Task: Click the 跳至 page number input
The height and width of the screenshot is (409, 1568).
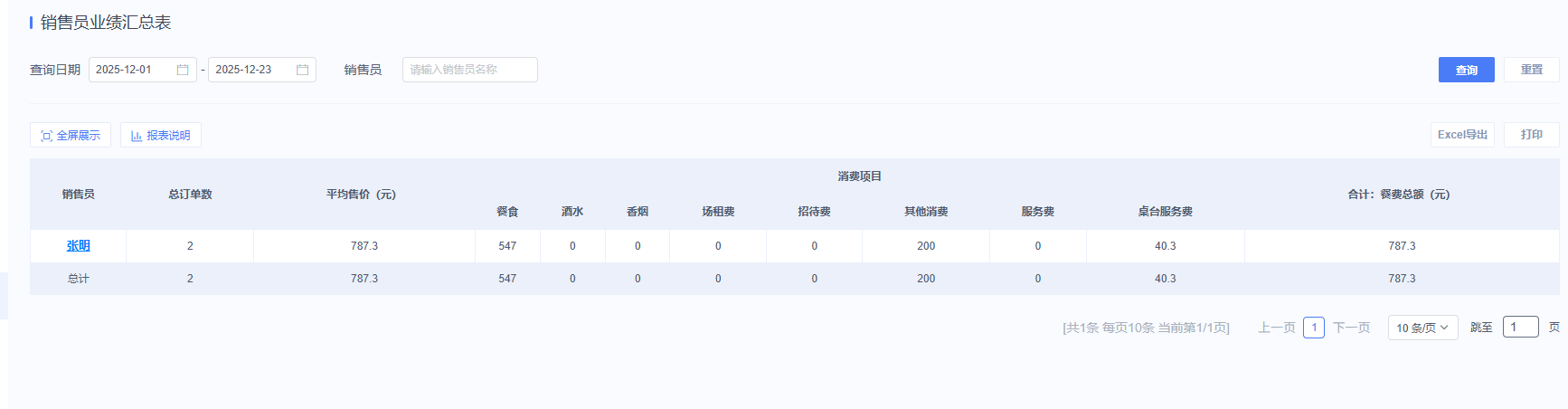Action: [1521, 327]
